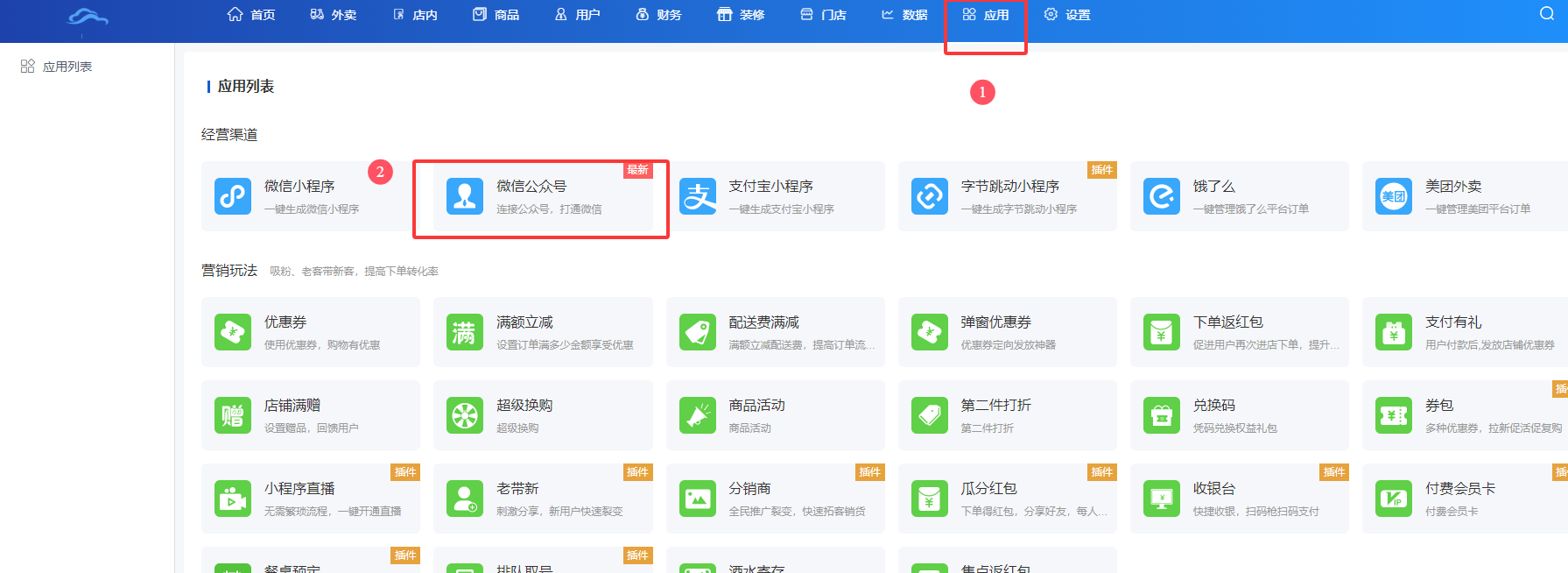Click the 分销商 icon
Viewport: 1568px width, 573px height.
coord(698,499)
